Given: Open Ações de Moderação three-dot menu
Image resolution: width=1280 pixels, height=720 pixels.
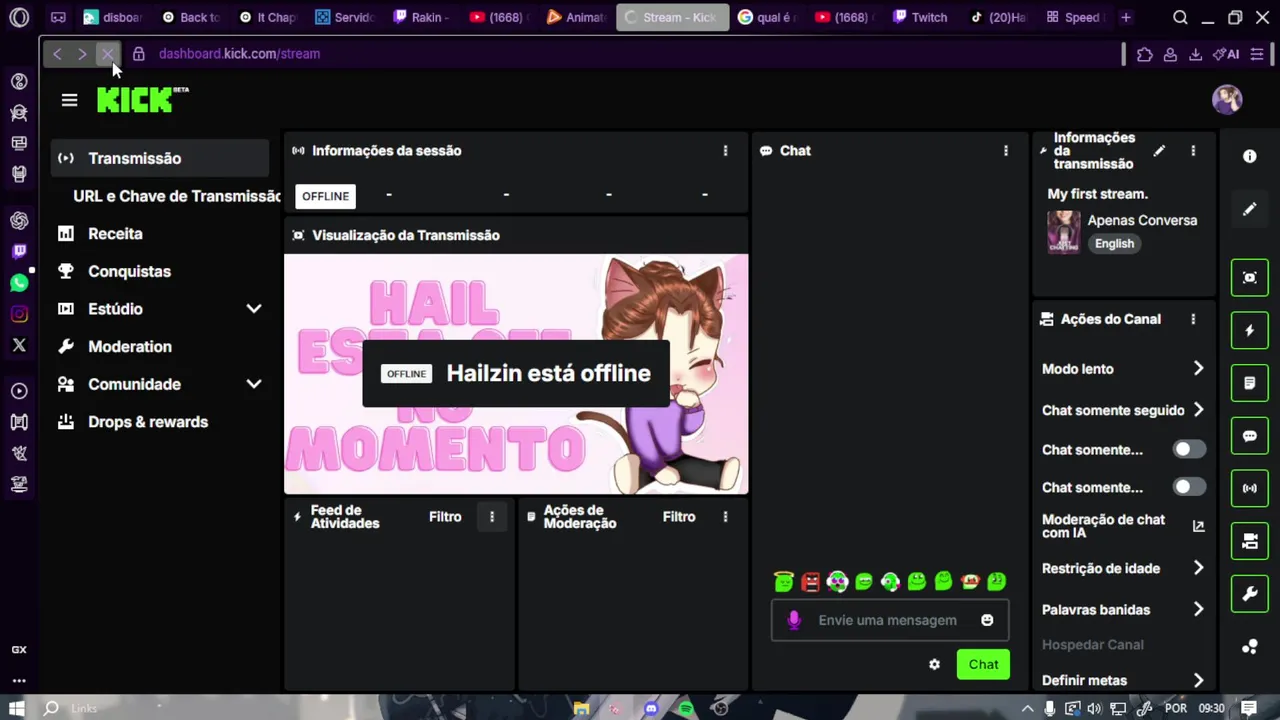Looking at the screenshot, I should 725,517.
